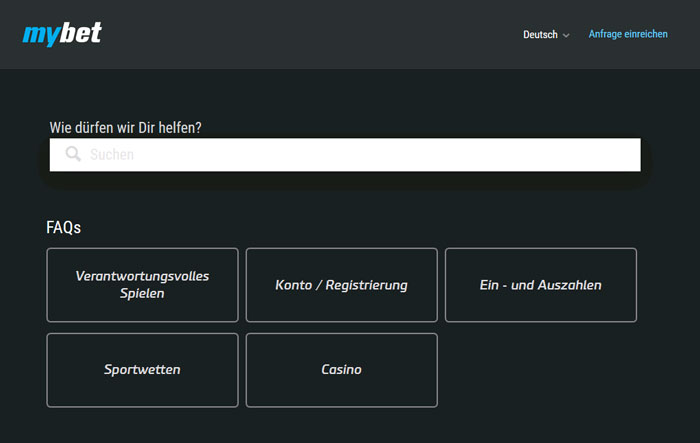Click the chevron arrow beside Deutsch

(566, 35)
